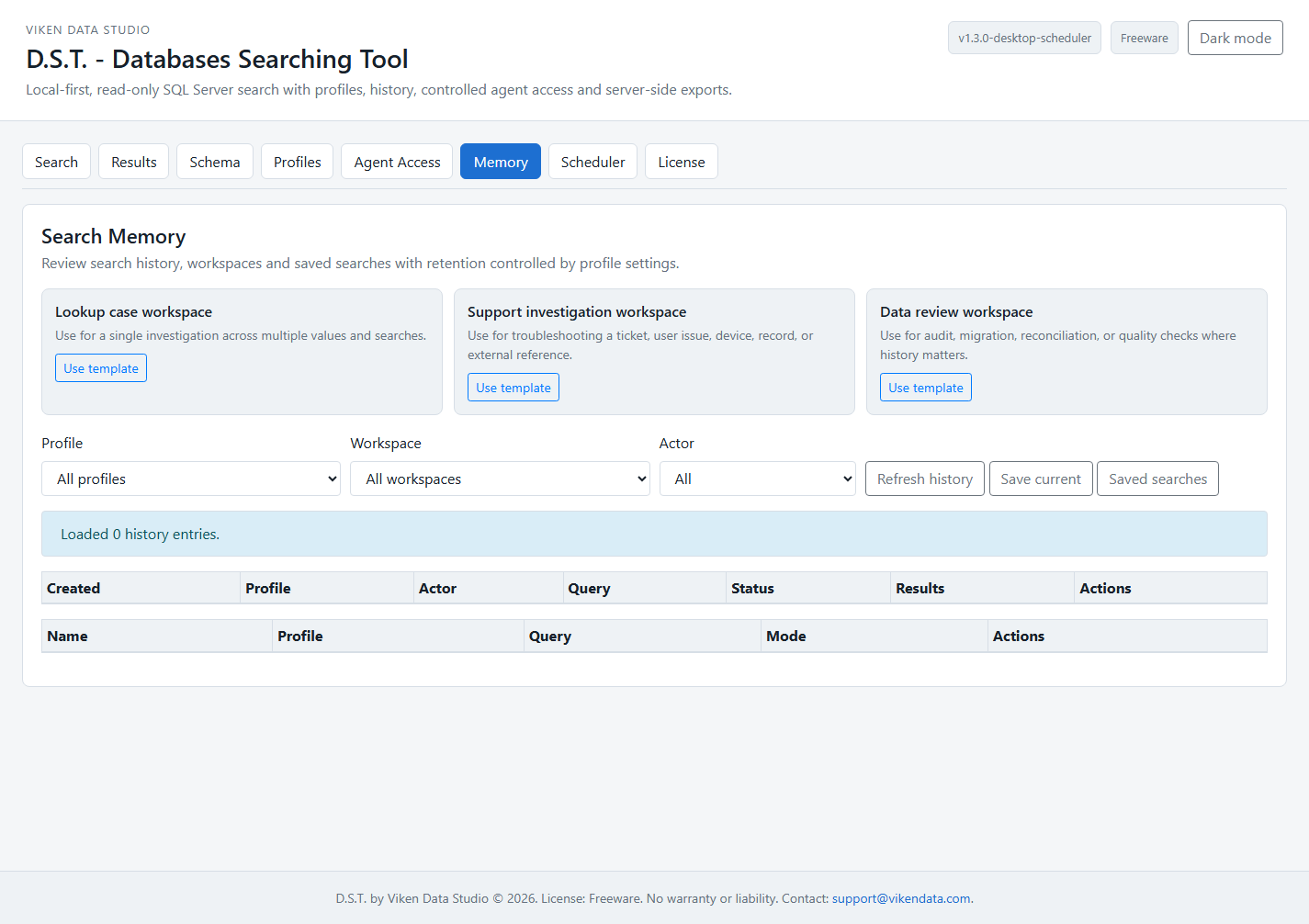Open the Schema tab
The width and height of the screenshot is (1309, 924).
coord(215,162)
